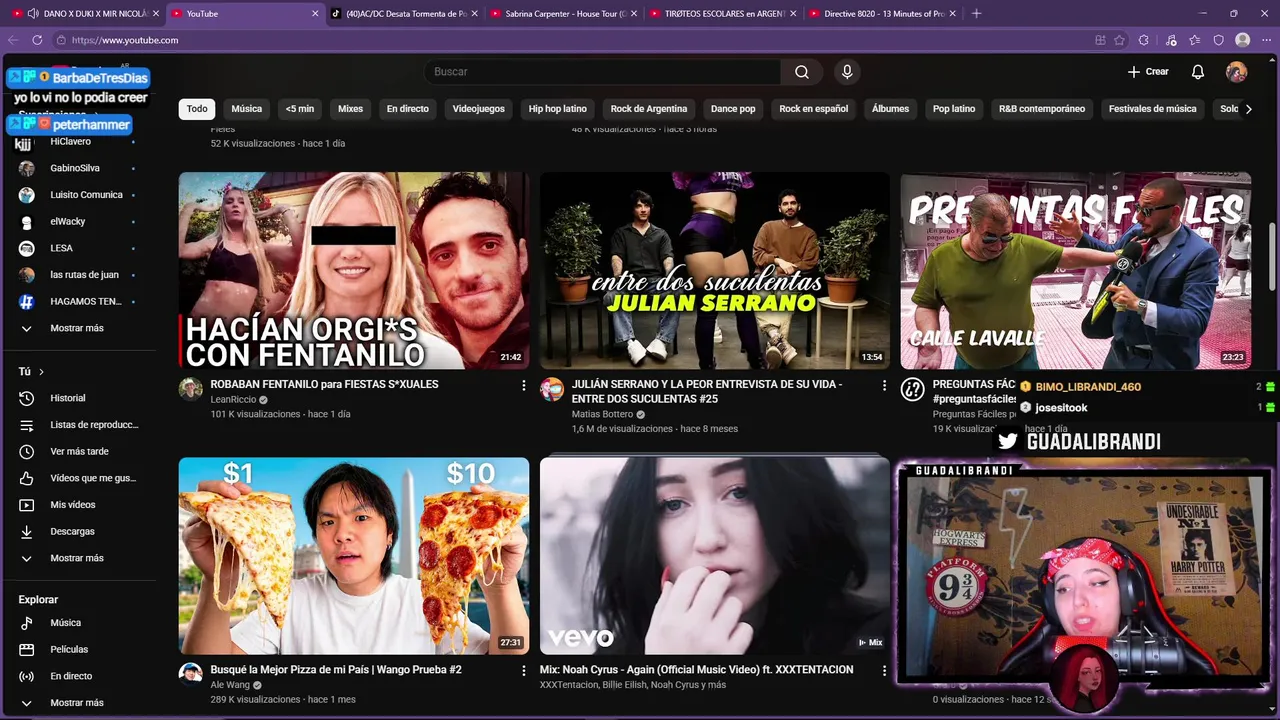This screenshot has width=1280, height=720.
Task: Expand Mostrar más under Descargas
Action: (78, 558)
